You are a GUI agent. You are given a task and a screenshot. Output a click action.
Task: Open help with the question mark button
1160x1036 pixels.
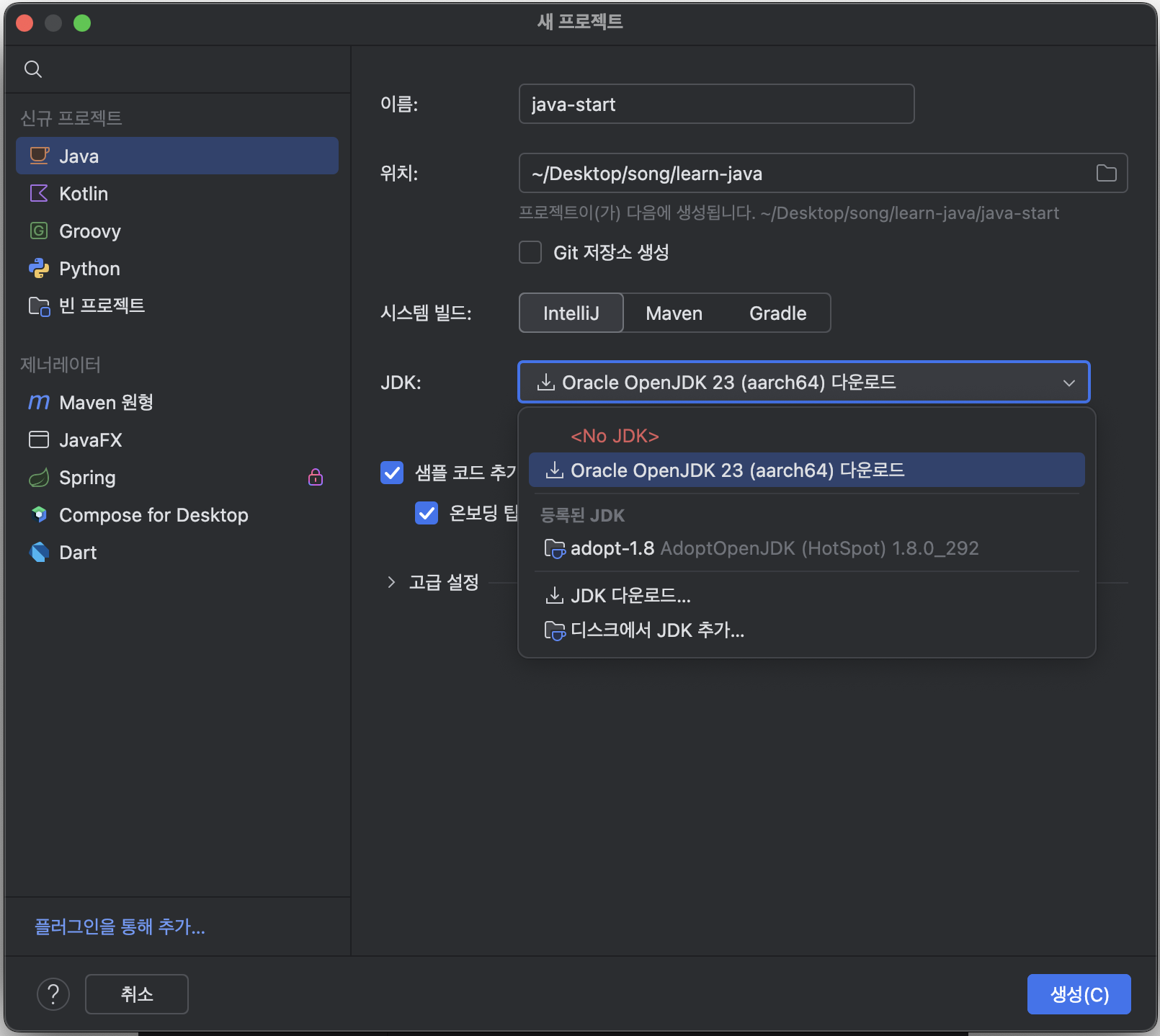click(x=53, y=994)
